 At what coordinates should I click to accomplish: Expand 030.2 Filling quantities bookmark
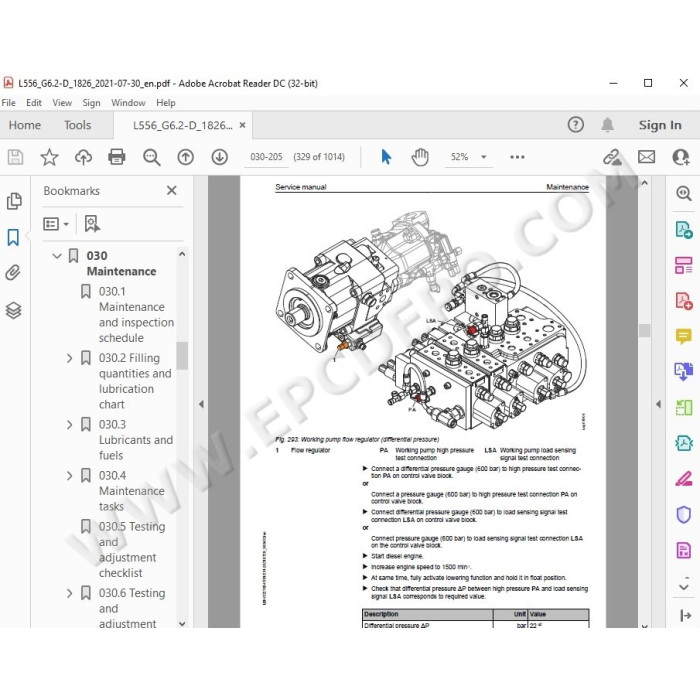(x=69, y=358)
